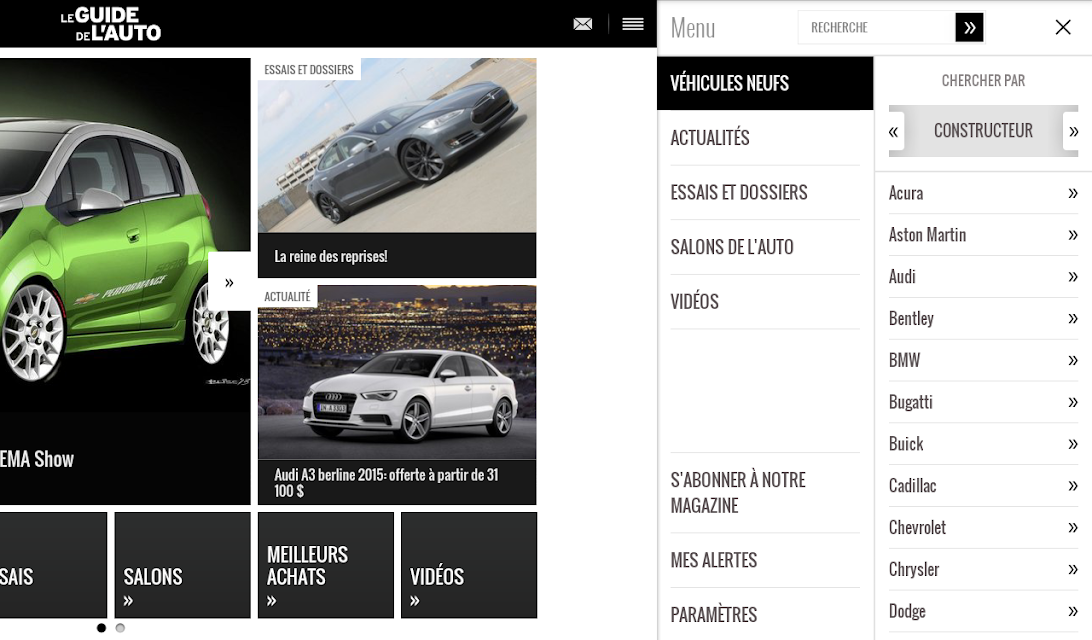This screenshot has height=640, width=1092.
Task: Go to next search-by option arrow
Action: tap(1071, 131)
